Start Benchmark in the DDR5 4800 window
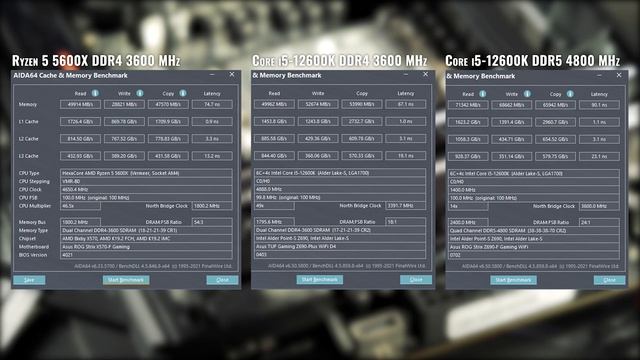This screenshot has height=360, width=640. 513,280
